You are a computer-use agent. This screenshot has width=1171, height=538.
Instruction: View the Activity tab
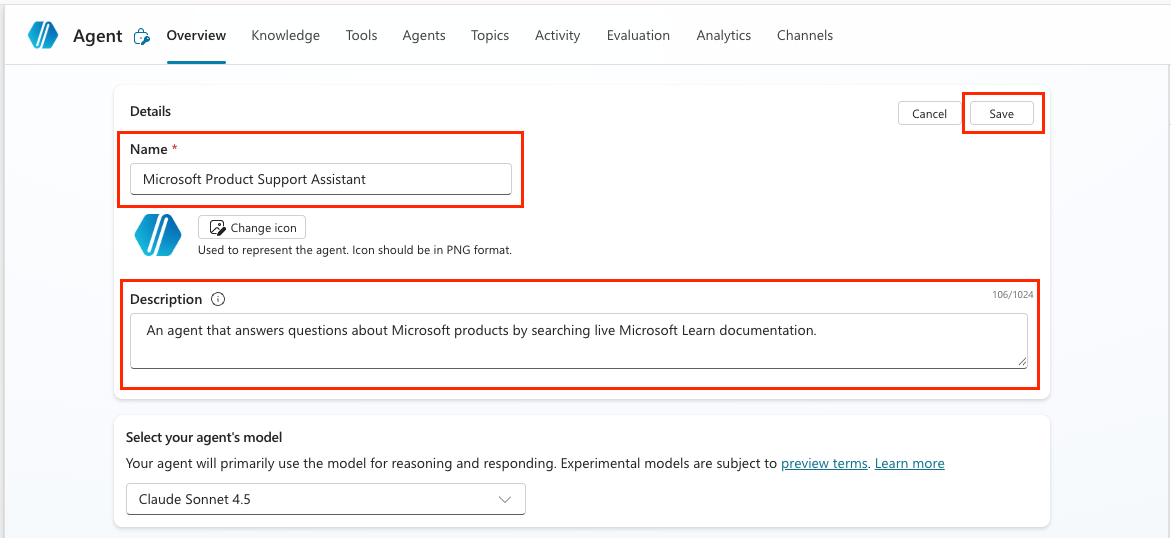(x=557, y=35)
